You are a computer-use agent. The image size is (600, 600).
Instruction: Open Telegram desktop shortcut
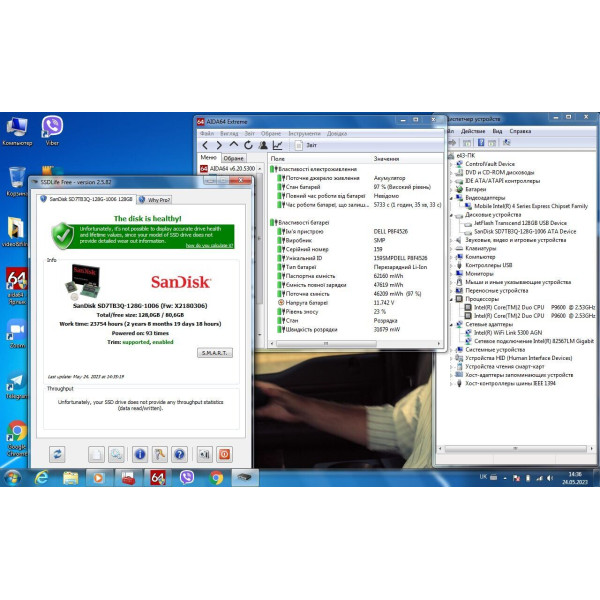click(x=16, y=385)
